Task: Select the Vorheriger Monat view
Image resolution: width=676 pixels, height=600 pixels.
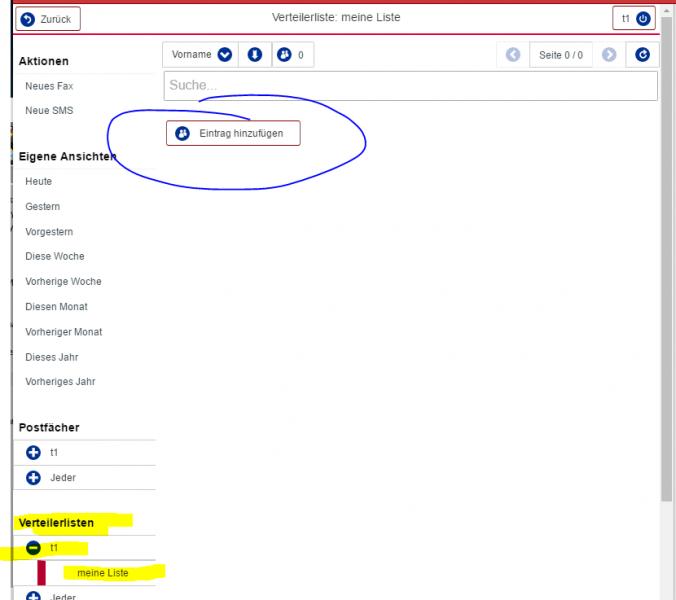Action: point(63,331)
